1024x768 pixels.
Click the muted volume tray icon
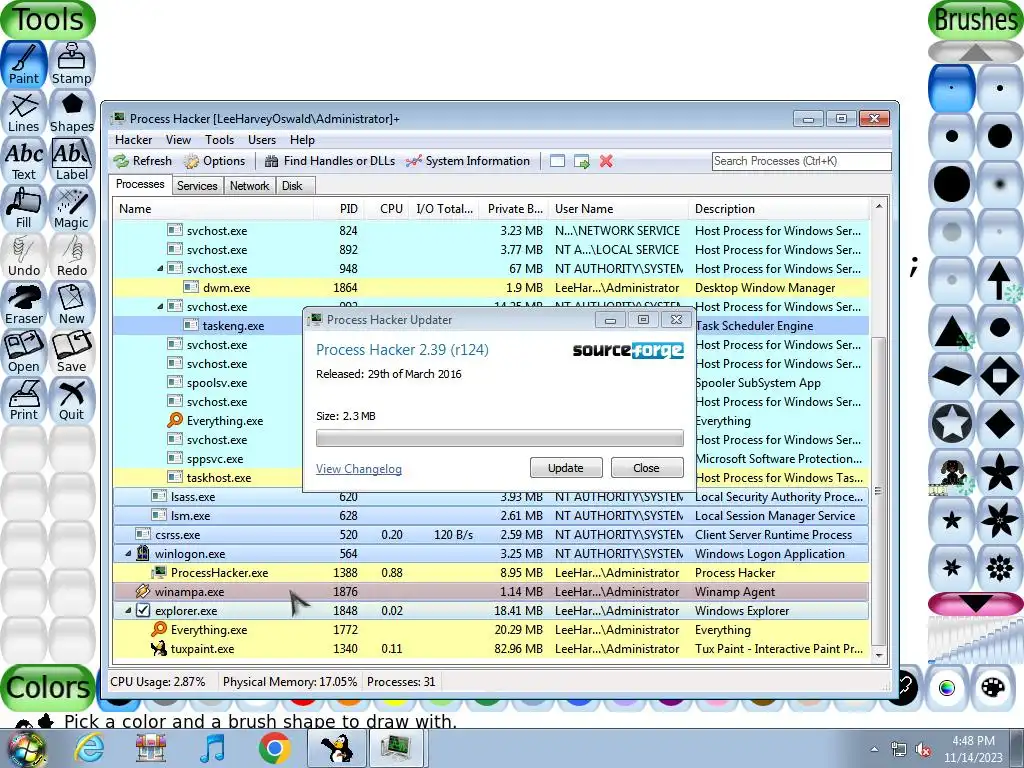coord(923,750)
